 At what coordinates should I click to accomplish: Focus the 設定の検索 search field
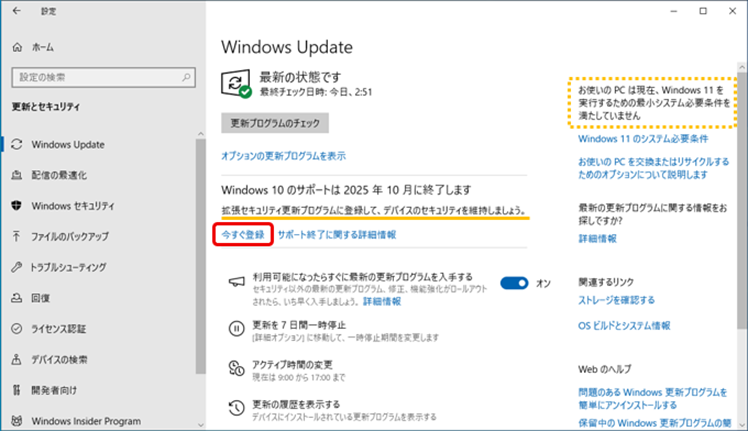pyautogui.click(x=104, y=77)
